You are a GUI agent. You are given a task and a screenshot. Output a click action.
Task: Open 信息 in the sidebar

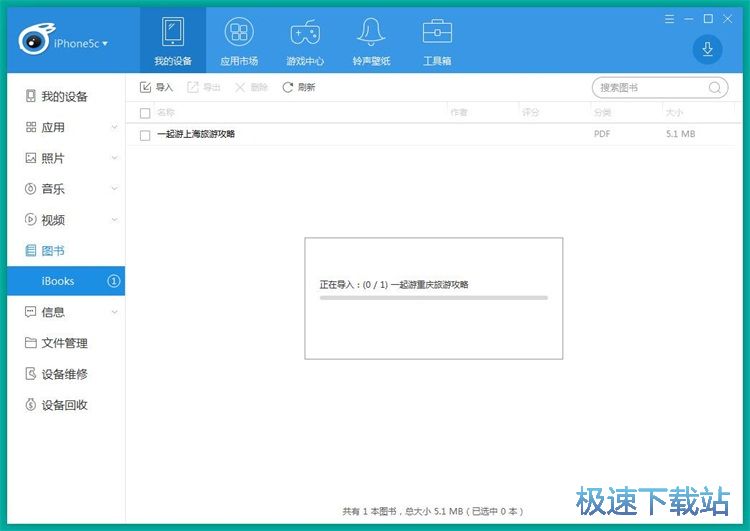[x=66, y=312]
